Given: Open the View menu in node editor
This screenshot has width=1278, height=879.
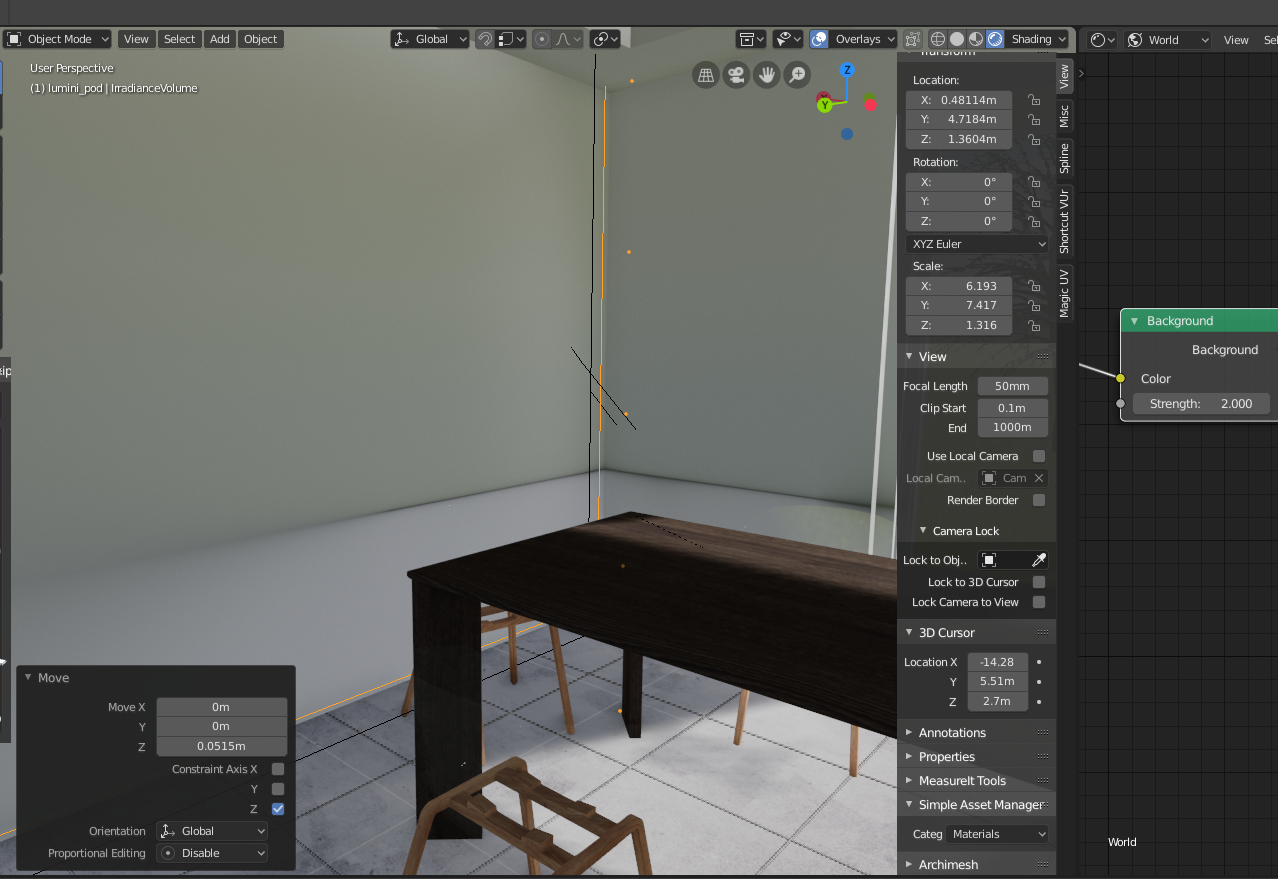Looking at the screenshot, I should (1236, 40).
